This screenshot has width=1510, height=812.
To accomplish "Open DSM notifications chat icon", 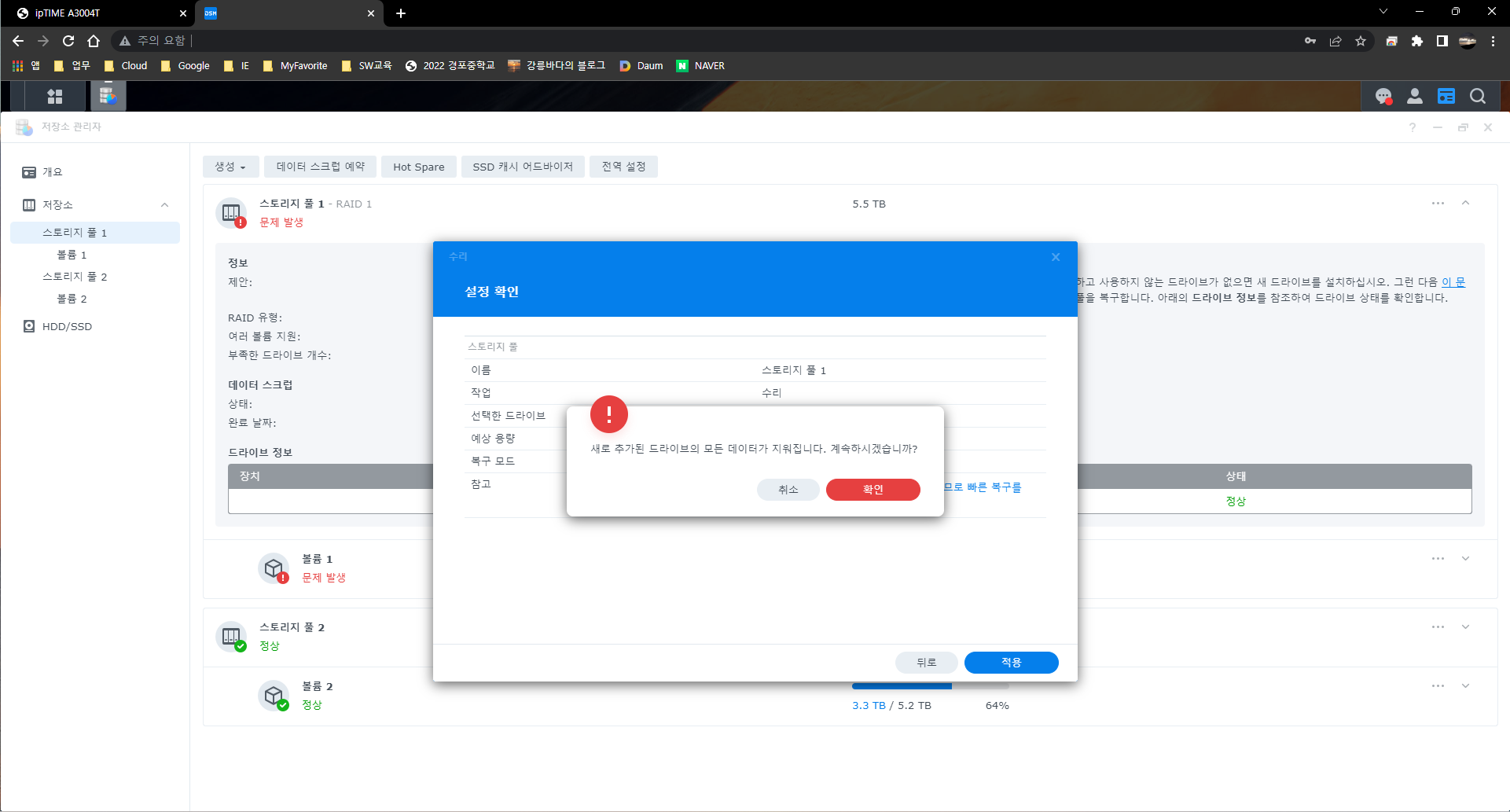I will 1383,96.
